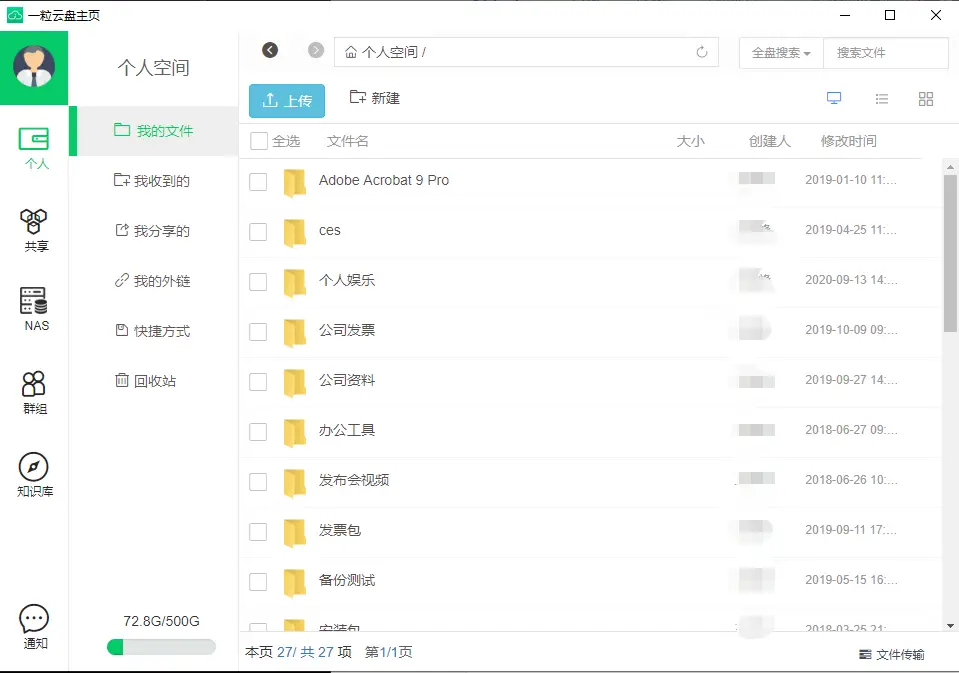Open the 共享 sidebar section
This screenshot has width=959, height=673.
coord(35,230)
